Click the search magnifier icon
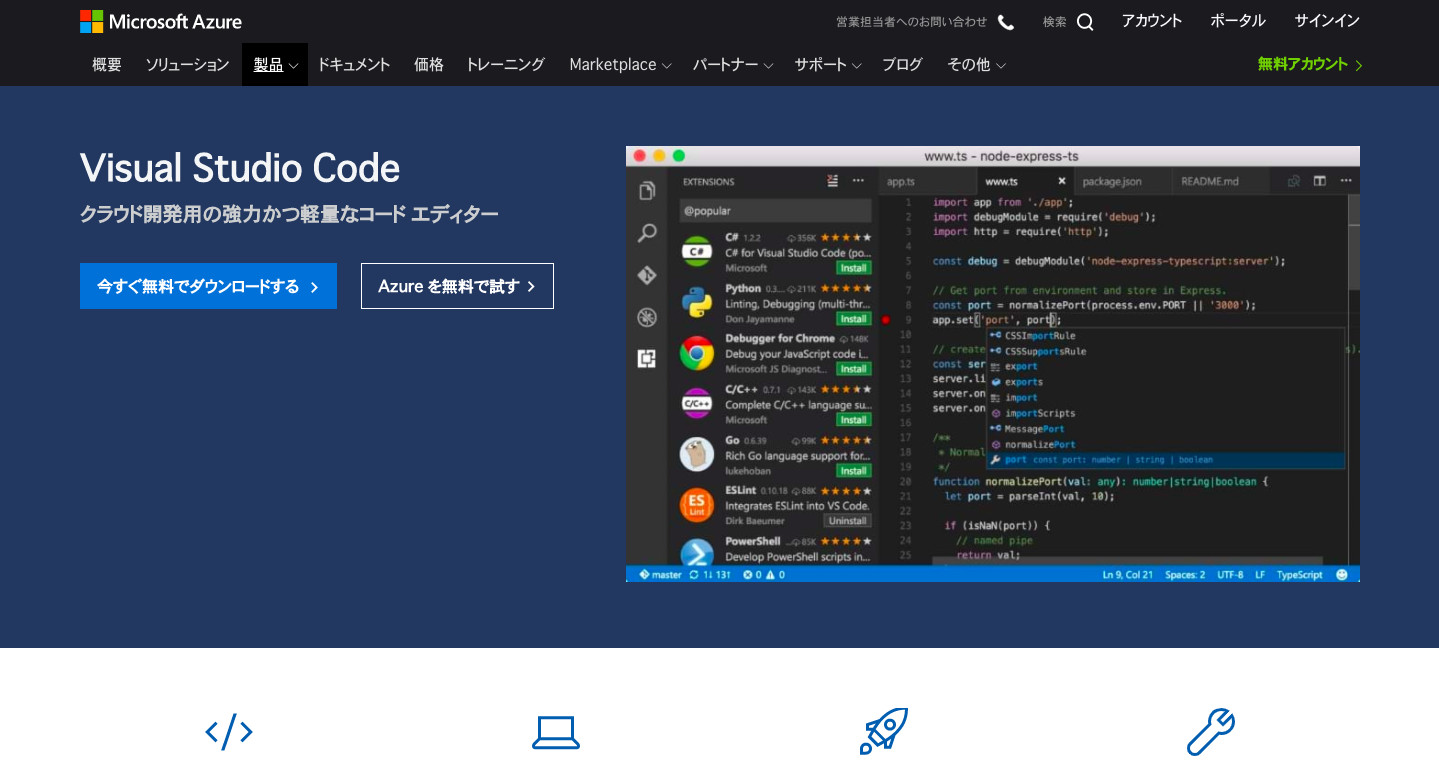1439x767 pixels. pos(1085,22)
